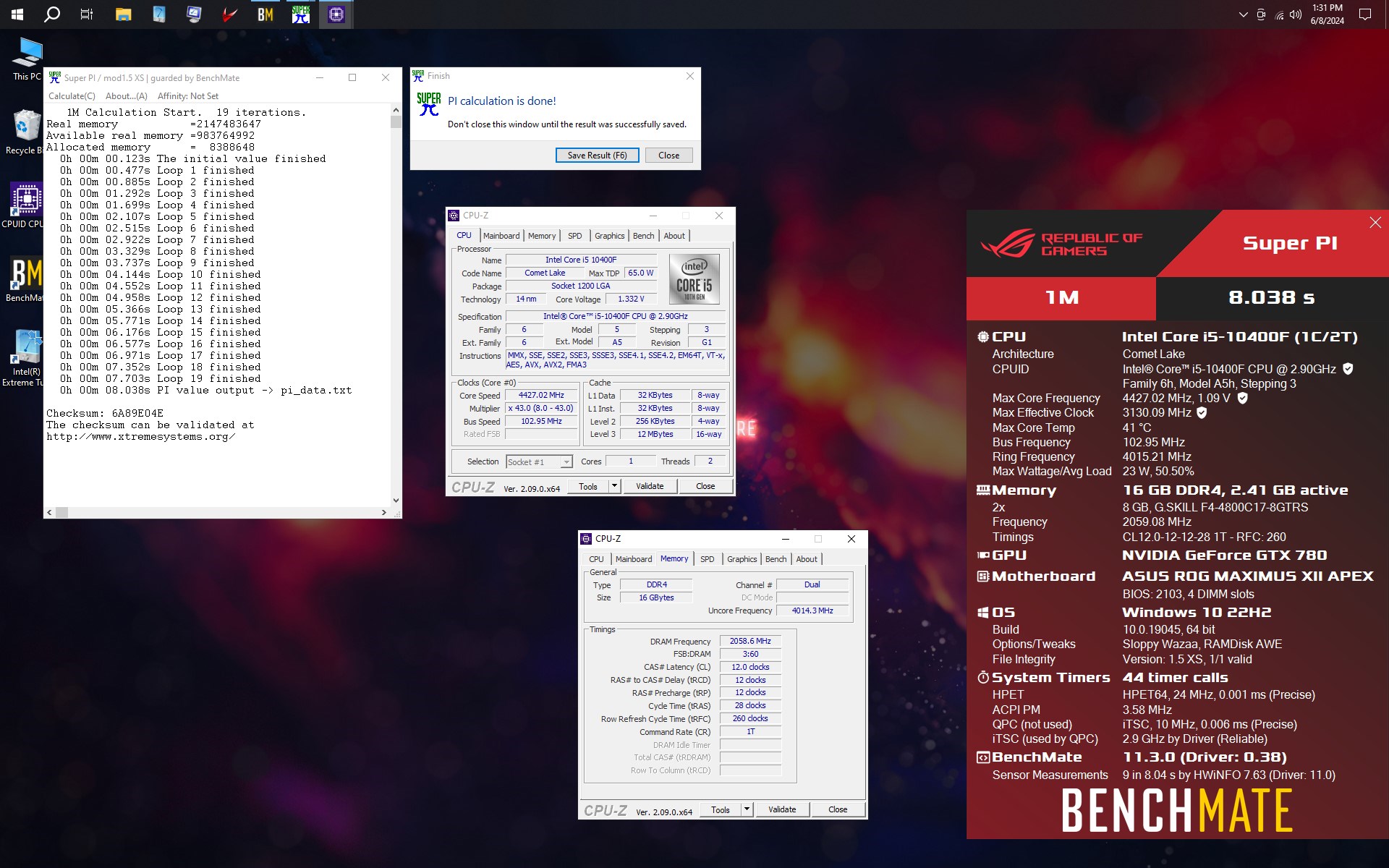Switch to CPU-Z taskbar icon

tap(336, 14)
